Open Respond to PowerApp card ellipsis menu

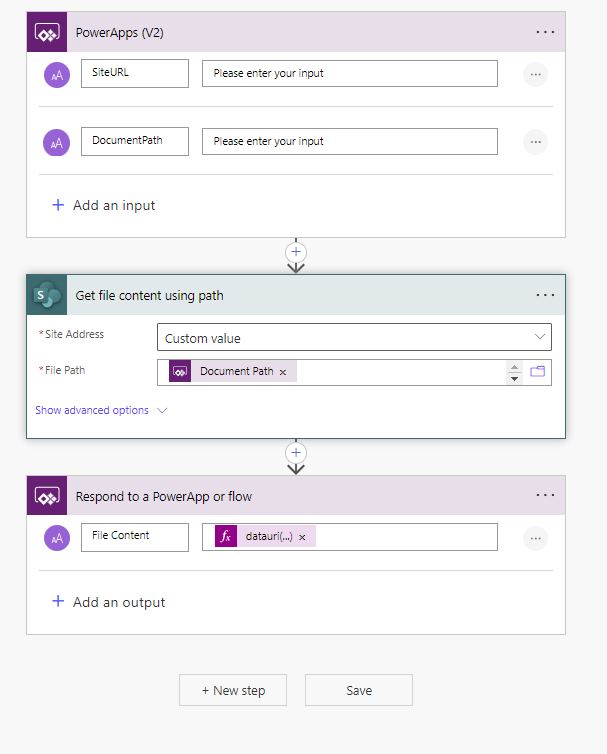pos(545,495)
